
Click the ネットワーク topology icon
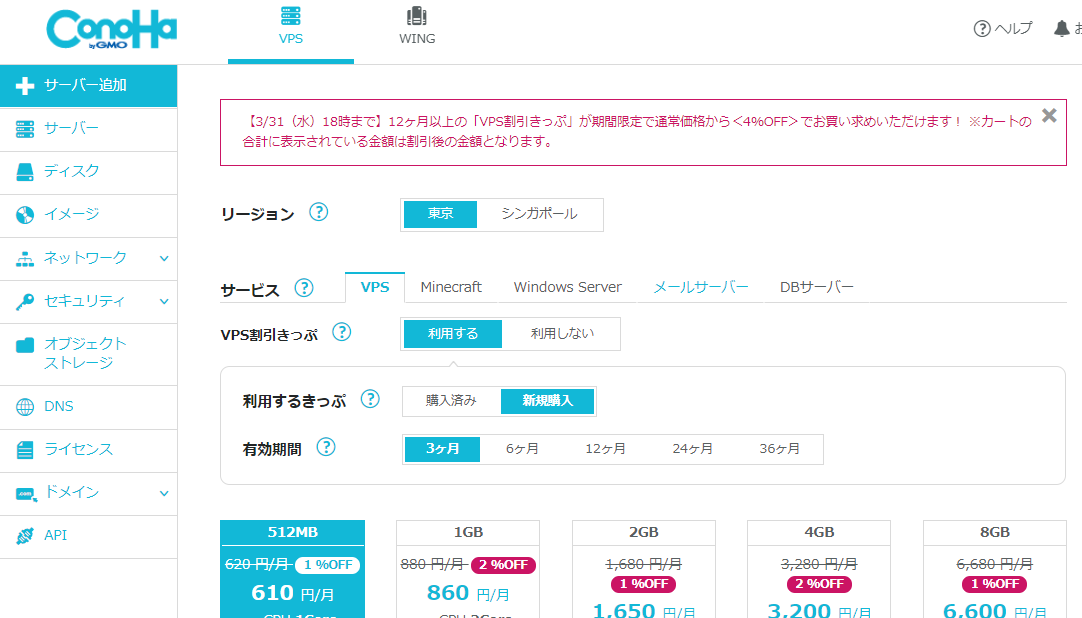coord(25,259)
